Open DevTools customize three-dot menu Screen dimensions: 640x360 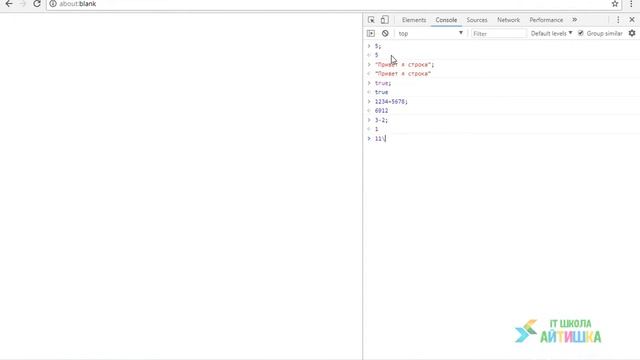[618, 20]
